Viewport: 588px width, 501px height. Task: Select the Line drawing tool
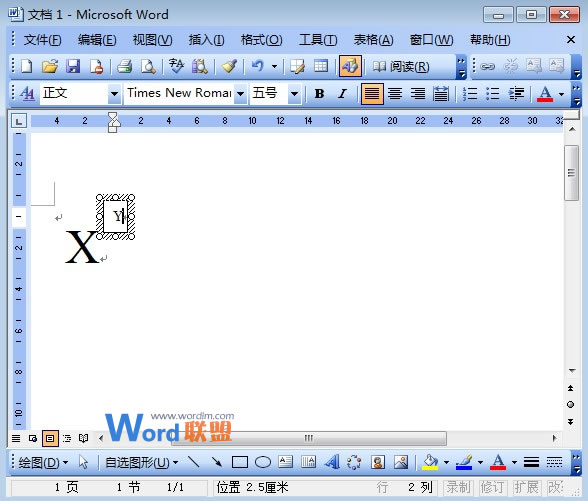(193, 462)
